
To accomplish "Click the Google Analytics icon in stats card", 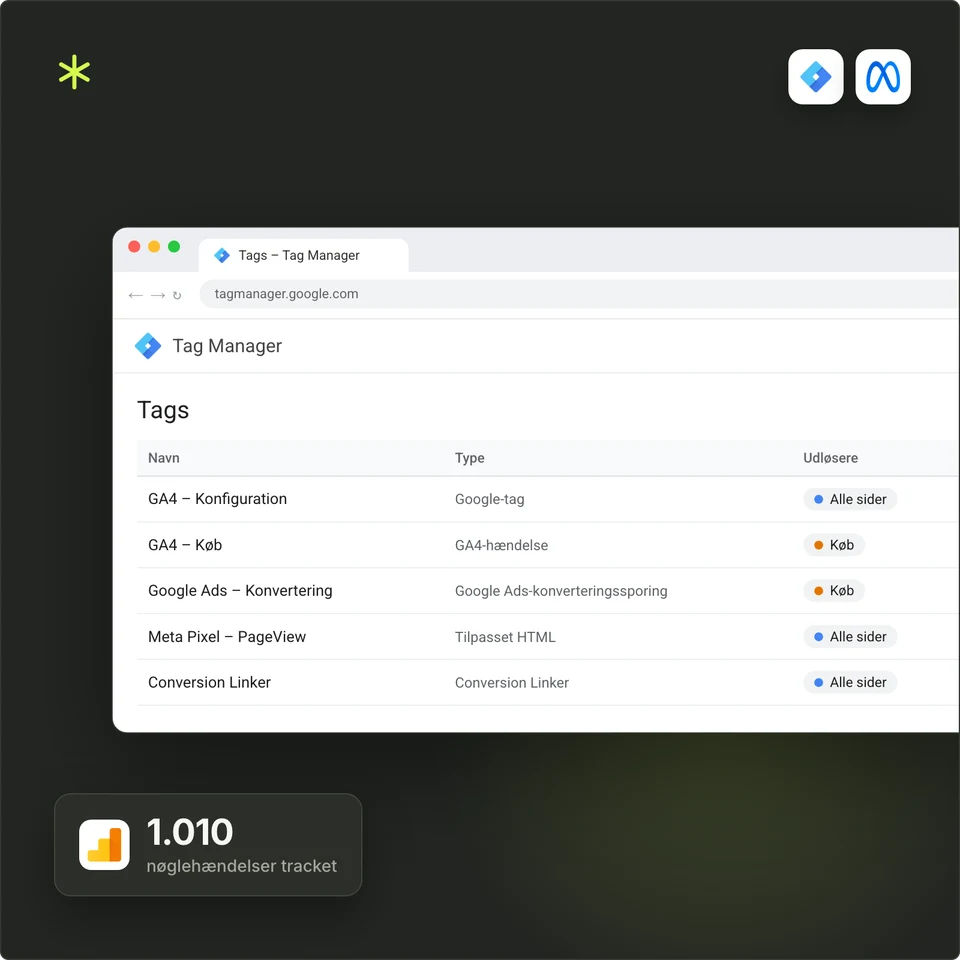I will pos(104,845).
